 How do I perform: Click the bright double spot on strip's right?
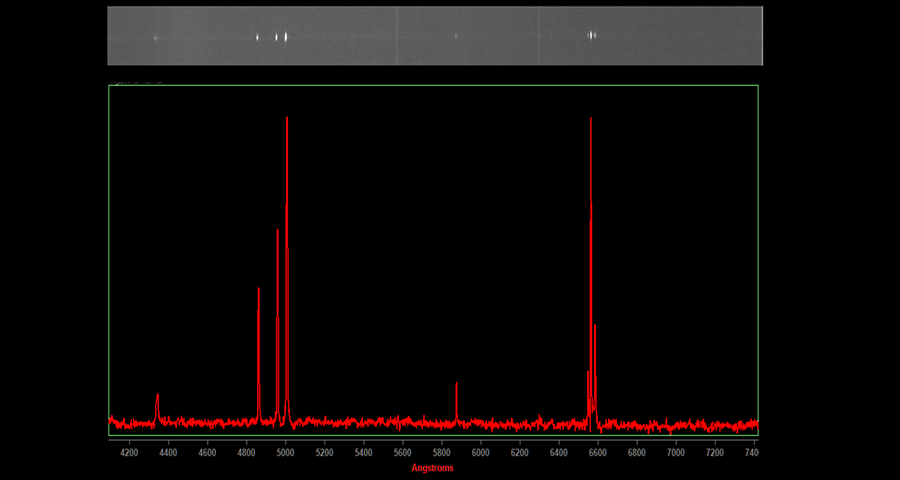pos(592,35)
